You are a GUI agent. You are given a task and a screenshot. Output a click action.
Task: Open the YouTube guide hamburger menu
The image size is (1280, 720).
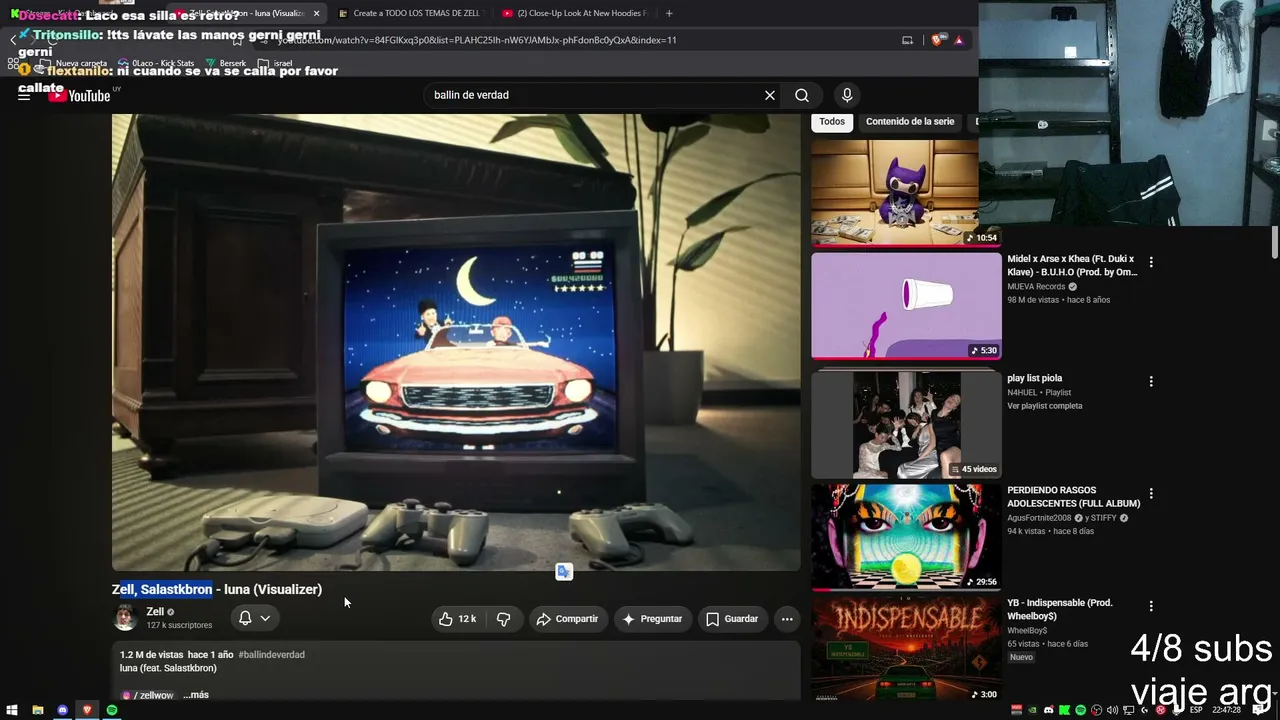pyautogui.click(x=24, y=95)
